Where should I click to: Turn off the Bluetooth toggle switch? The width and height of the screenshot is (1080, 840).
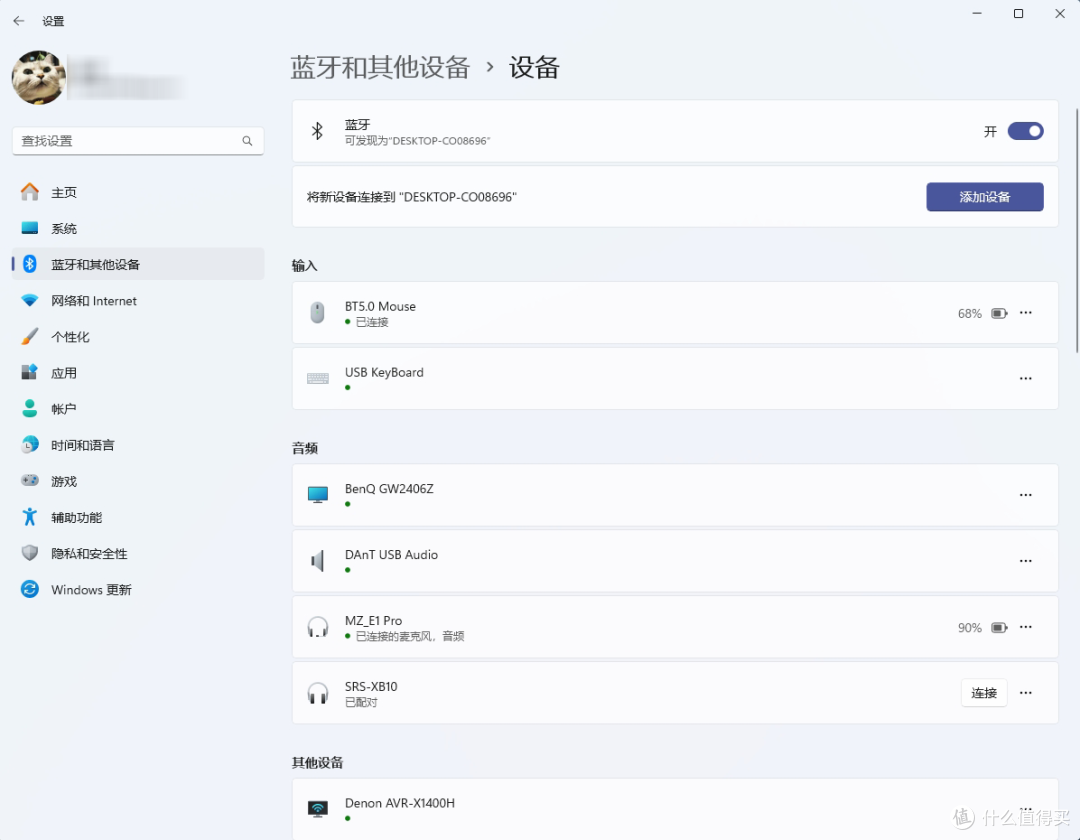(x=1025, y=131)
